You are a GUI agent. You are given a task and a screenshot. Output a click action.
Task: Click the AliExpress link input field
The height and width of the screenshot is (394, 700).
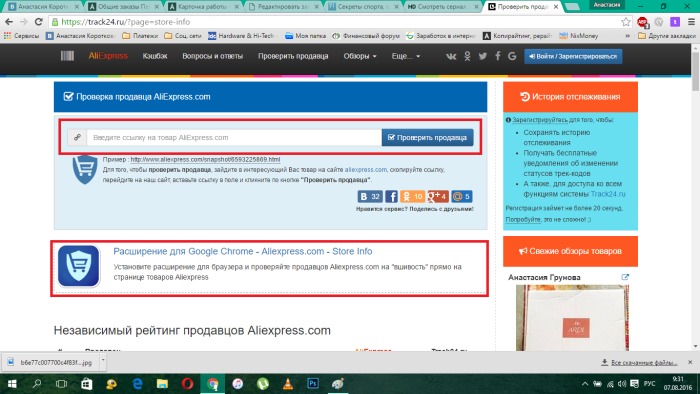(x=234, y=137)
